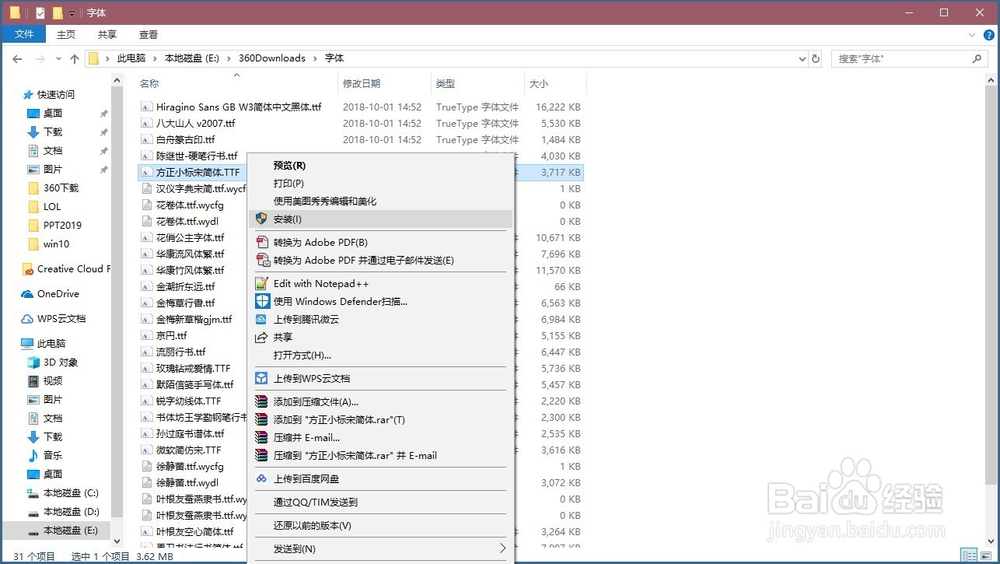Screen dimensions: 1000x564
Task: Select file 白舟篆古印.ttf
Action: (185, 139)
